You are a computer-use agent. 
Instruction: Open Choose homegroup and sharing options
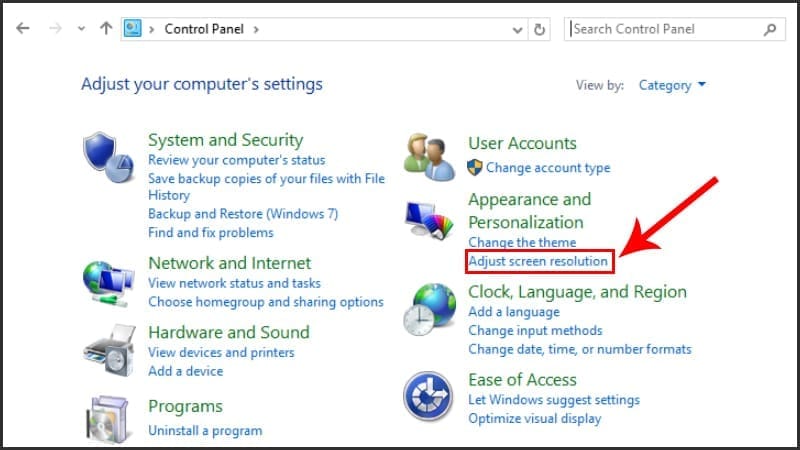coord(266,302)
